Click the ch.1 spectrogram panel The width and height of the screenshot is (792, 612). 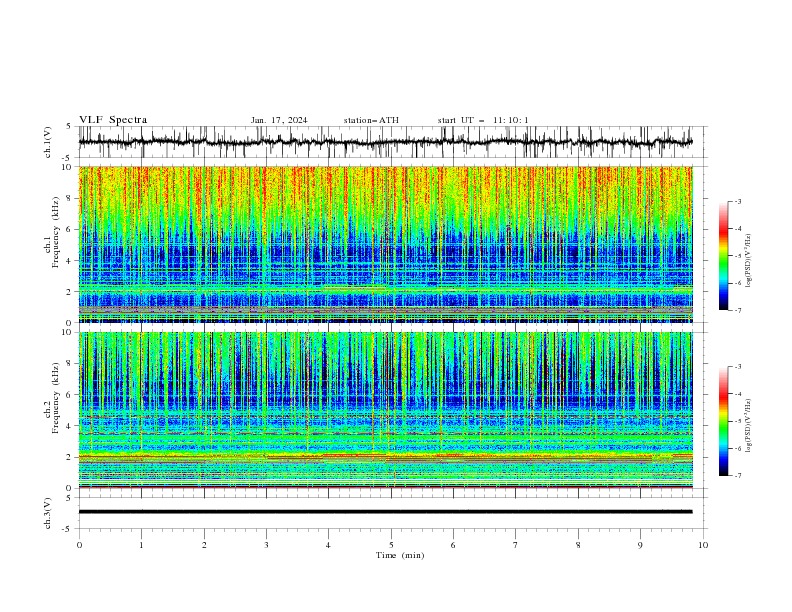click(x=385, y=244)
